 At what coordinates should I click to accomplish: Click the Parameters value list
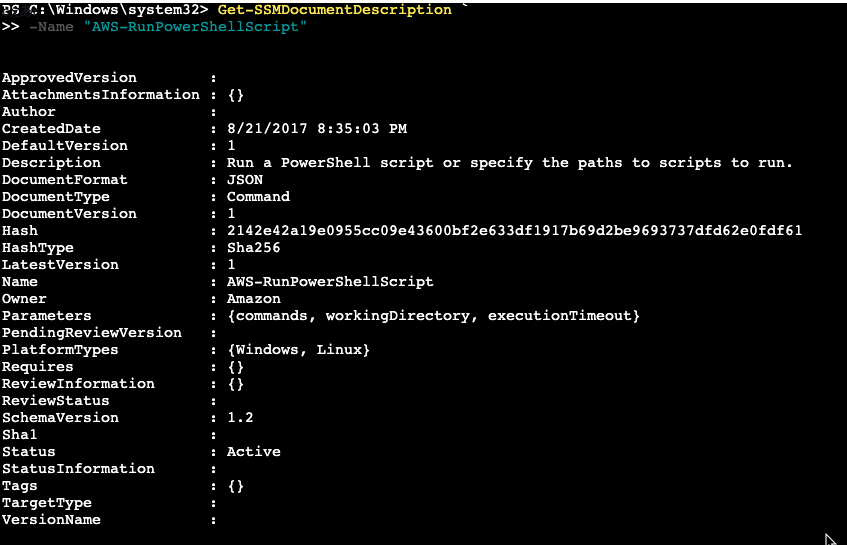[433, 316]
